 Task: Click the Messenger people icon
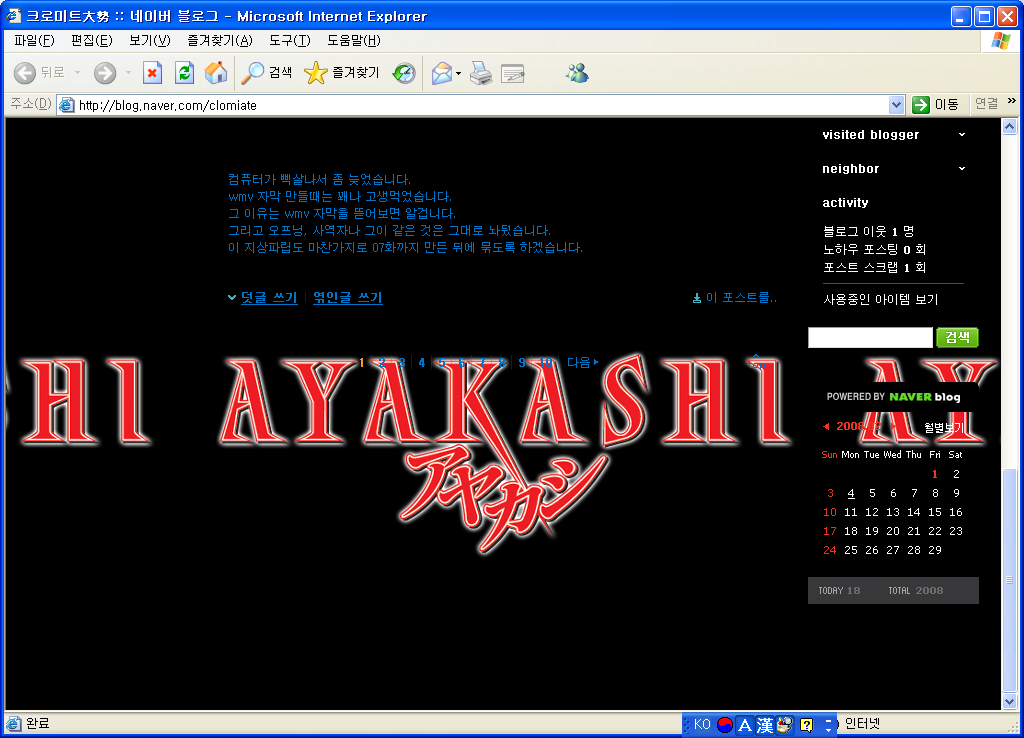[x=577, y=72]
